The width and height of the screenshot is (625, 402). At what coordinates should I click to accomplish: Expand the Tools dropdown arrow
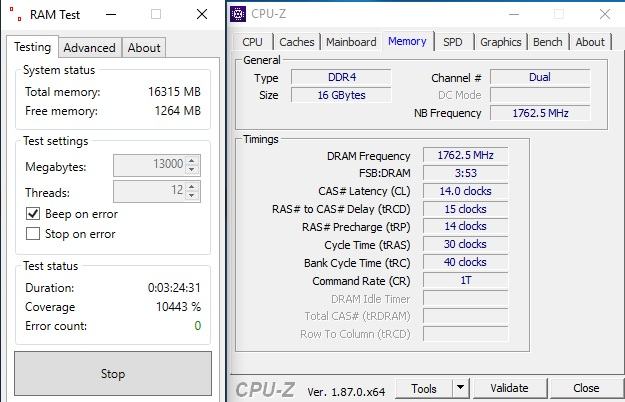point(460,388)
